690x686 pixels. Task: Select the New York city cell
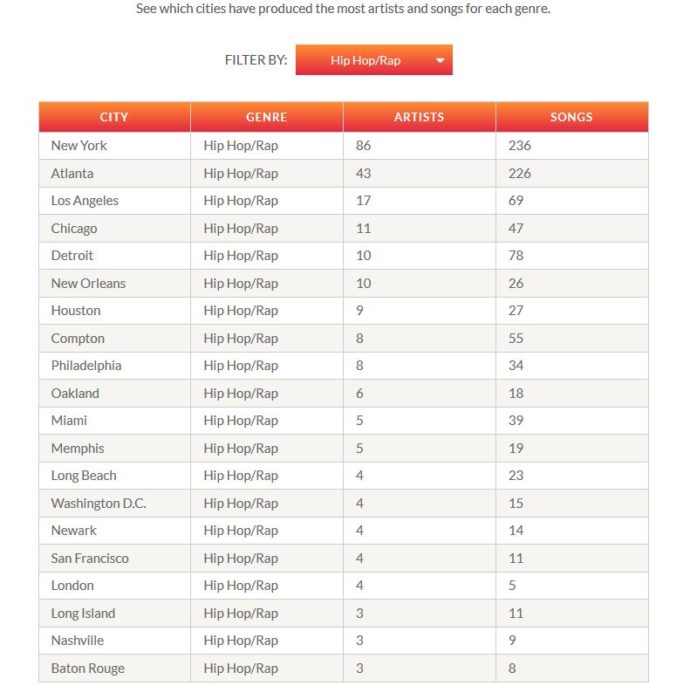point(114,146)
